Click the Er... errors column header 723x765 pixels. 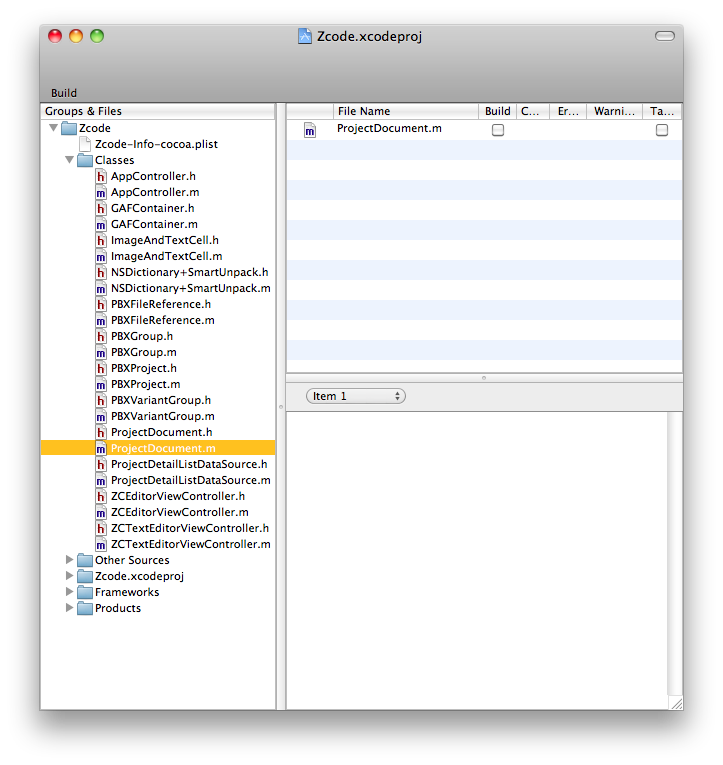pyautogui.click(x=568, y=111)
